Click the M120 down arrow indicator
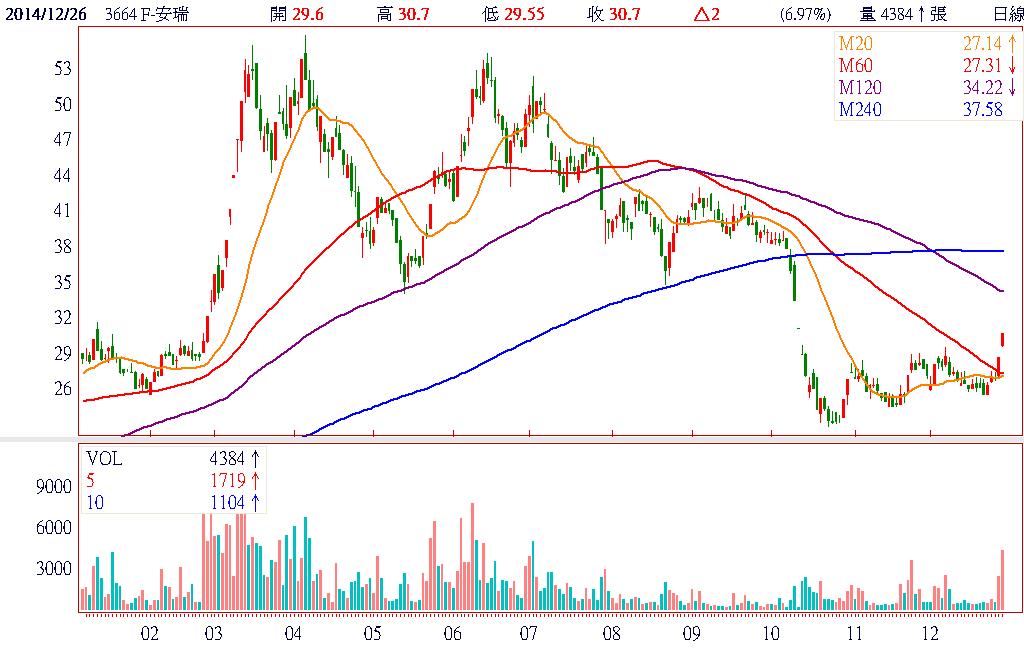 (x=1012, y=89)
